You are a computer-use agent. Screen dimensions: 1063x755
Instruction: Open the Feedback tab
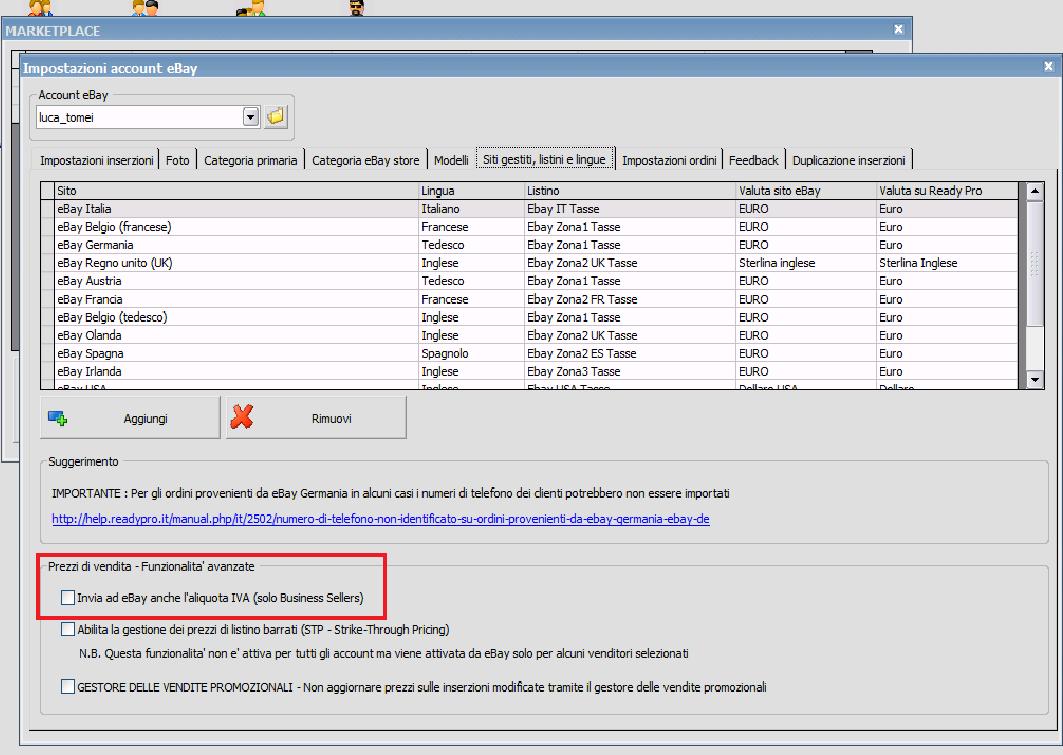[x=753, y=160]
